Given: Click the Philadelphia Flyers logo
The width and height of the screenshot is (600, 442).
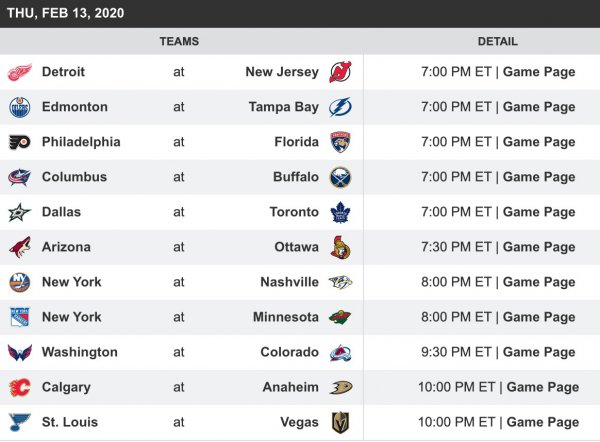Looking at the screenshot, I should point(20,142).
